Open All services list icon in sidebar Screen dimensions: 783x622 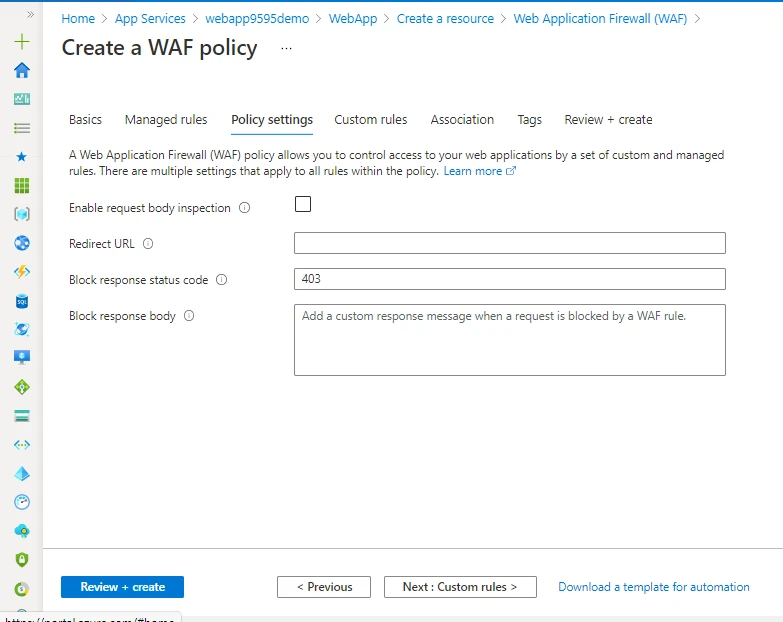(x=22, y=128)
